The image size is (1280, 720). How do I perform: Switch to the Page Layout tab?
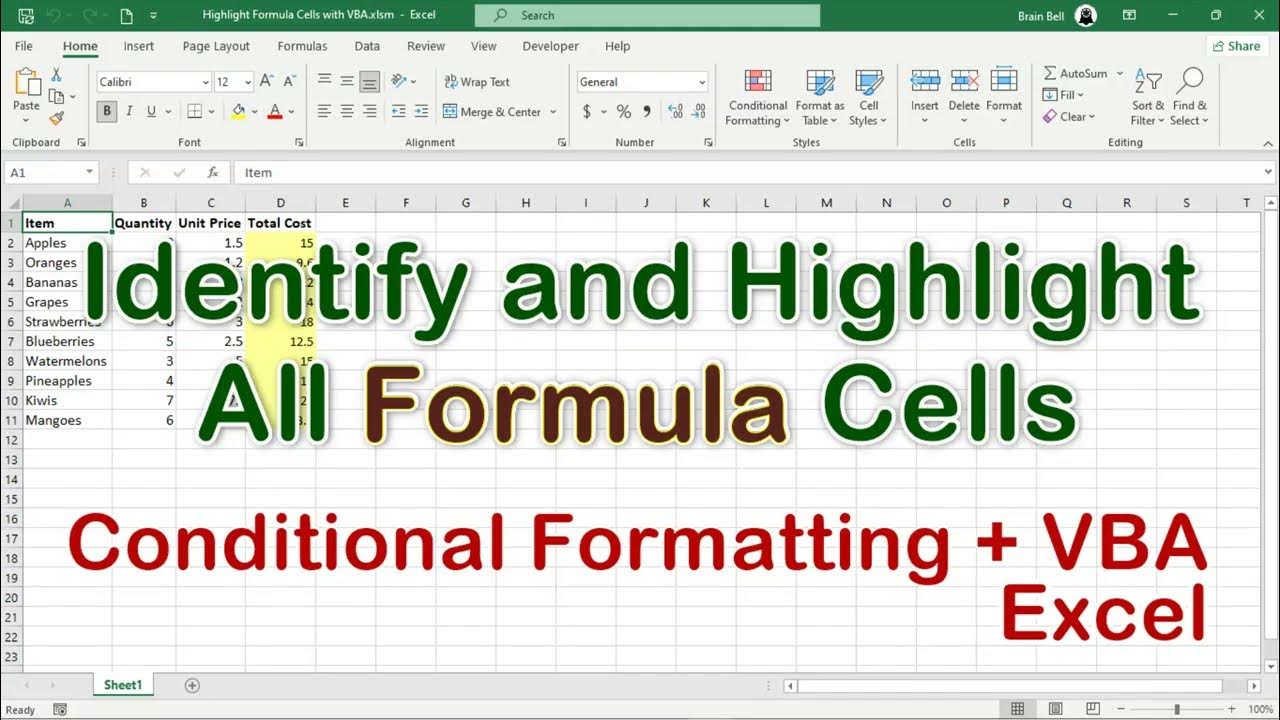[216, 46]
